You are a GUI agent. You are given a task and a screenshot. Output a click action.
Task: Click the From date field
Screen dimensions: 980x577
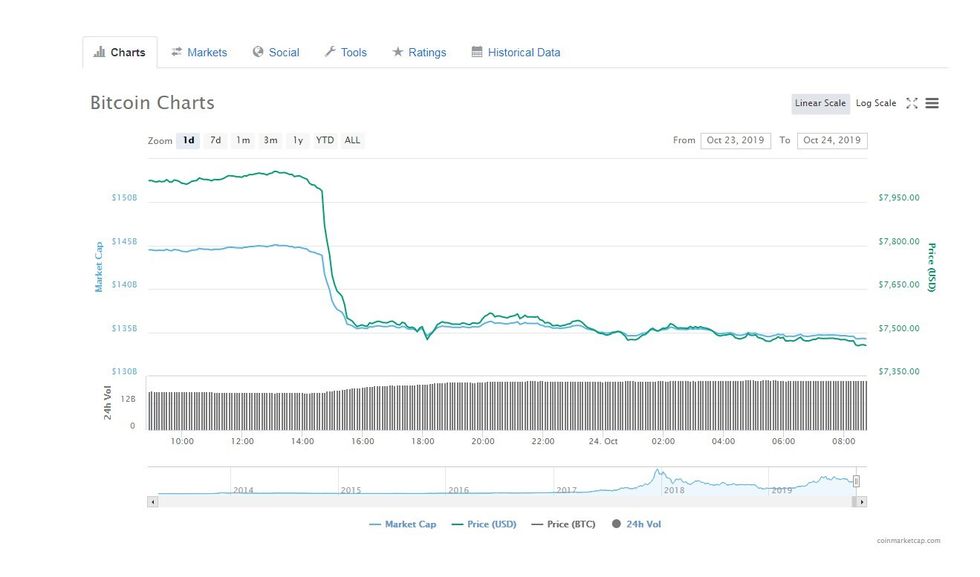point(735,141)
